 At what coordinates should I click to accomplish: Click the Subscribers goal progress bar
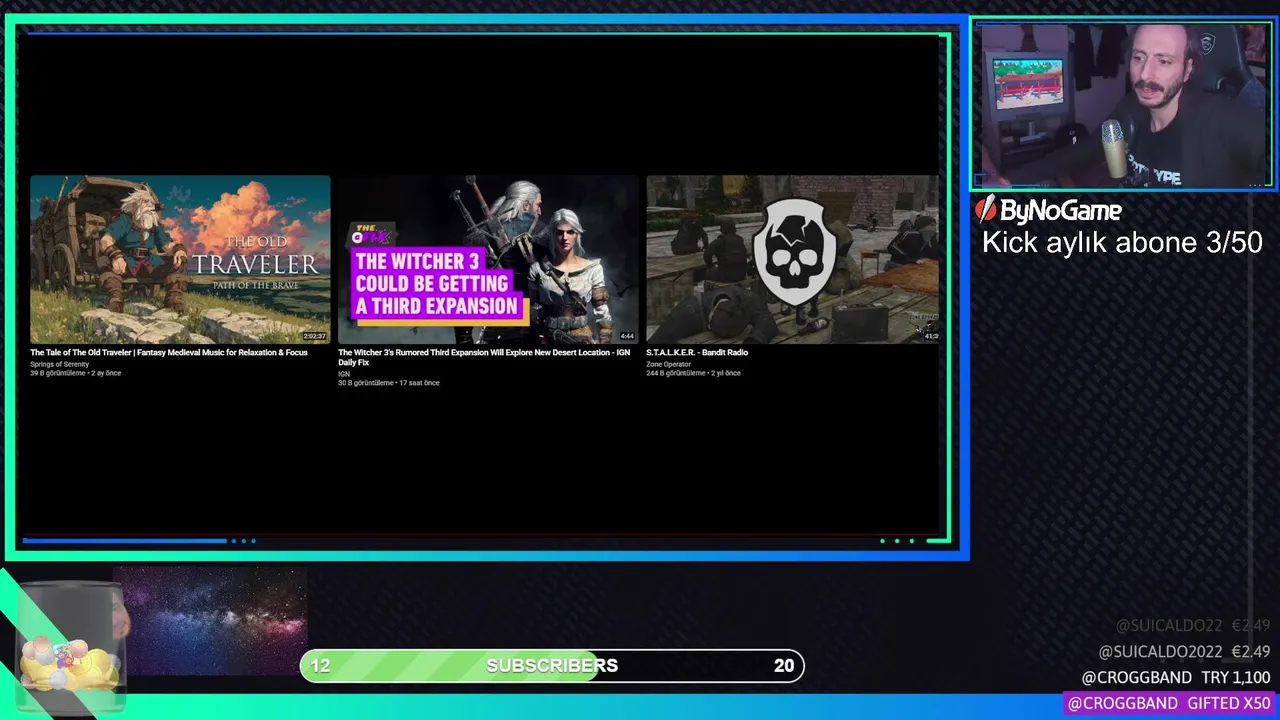[552, 666]
